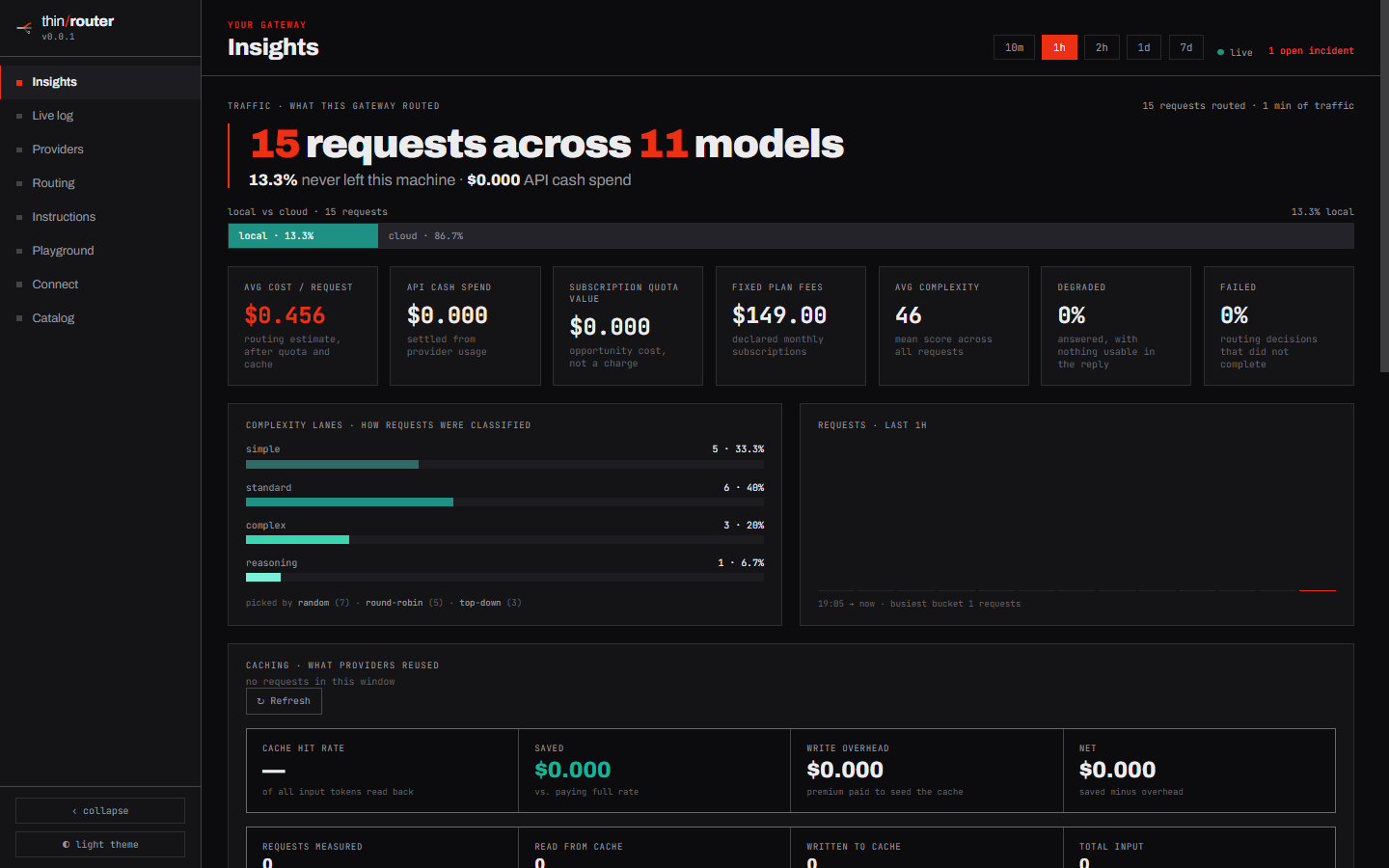The height and width of the screenshot is (868, 1389).
Task: Go to Providers in the sidebar
Action: tap(100, 149)
